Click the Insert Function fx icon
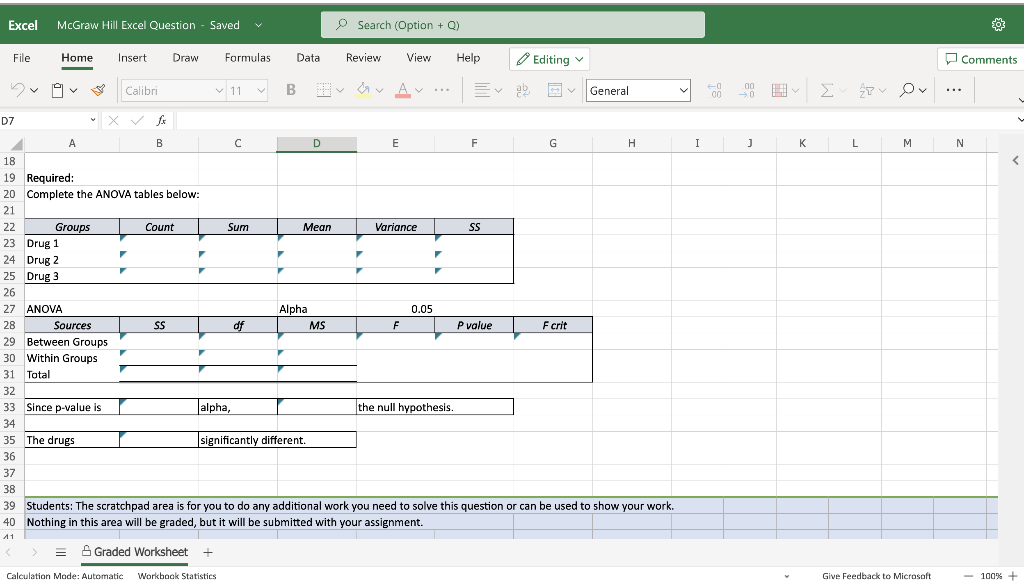The width and height of the screenshot is (1024, 583). click(x=162, y=120)
